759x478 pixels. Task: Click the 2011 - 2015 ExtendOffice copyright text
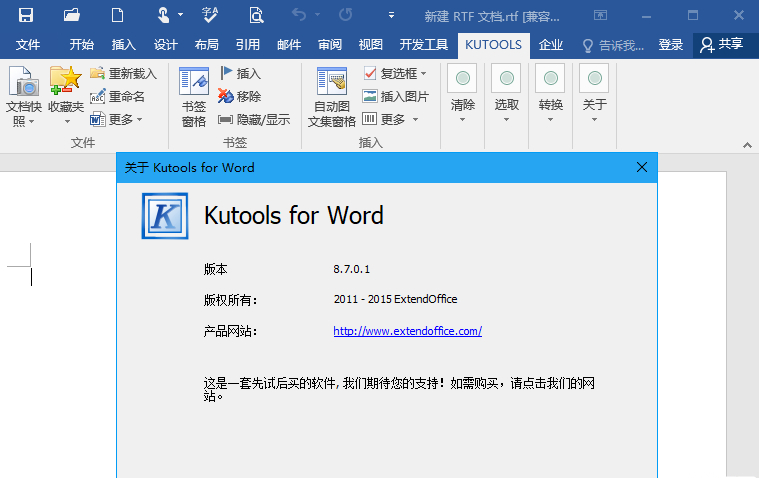[x=395, y=299]
